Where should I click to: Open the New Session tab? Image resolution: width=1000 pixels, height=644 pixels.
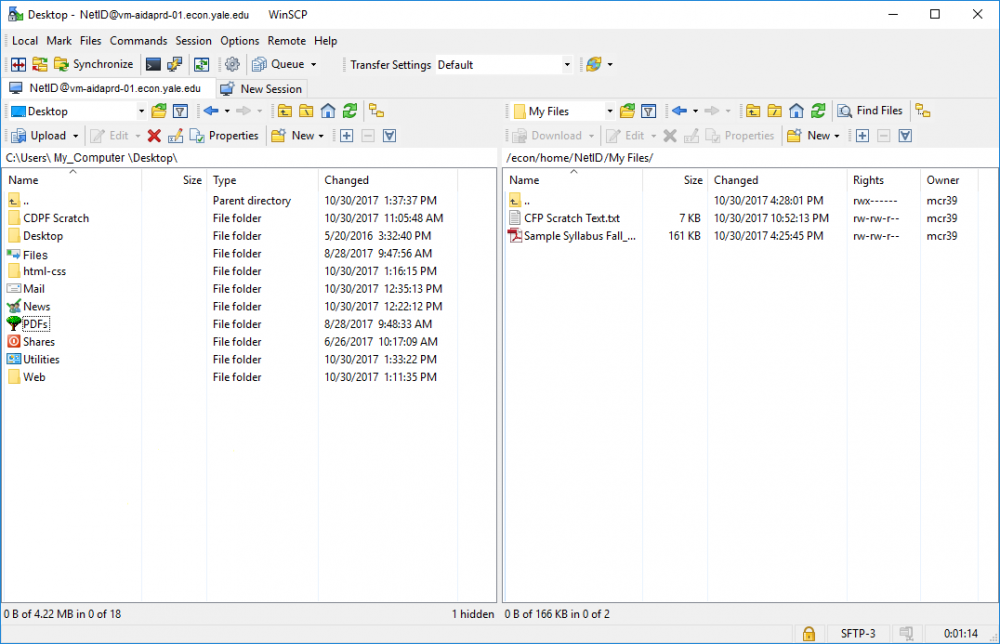click(x=261, y=89)
